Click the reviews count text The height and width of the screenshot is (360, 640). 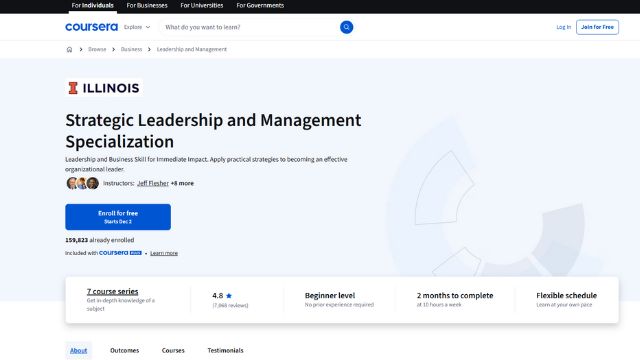[230, 305]
